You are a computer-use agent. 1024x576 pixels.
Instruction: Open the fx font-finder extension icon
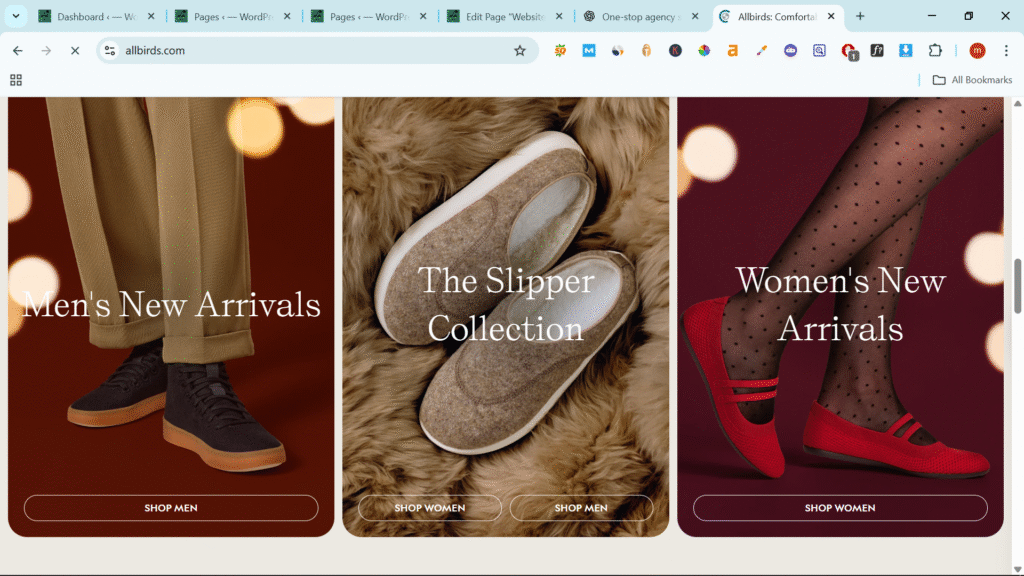point(877,51)
